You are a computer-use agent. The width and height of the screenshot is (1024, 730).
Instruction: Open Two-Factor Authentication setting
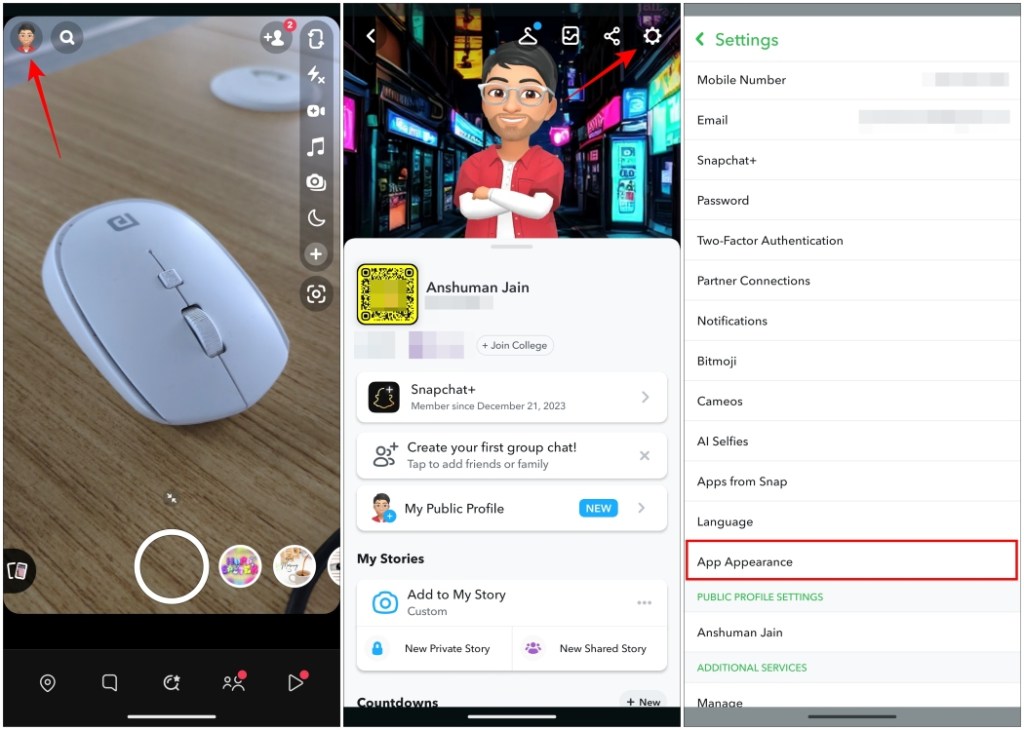click(852, 240)
